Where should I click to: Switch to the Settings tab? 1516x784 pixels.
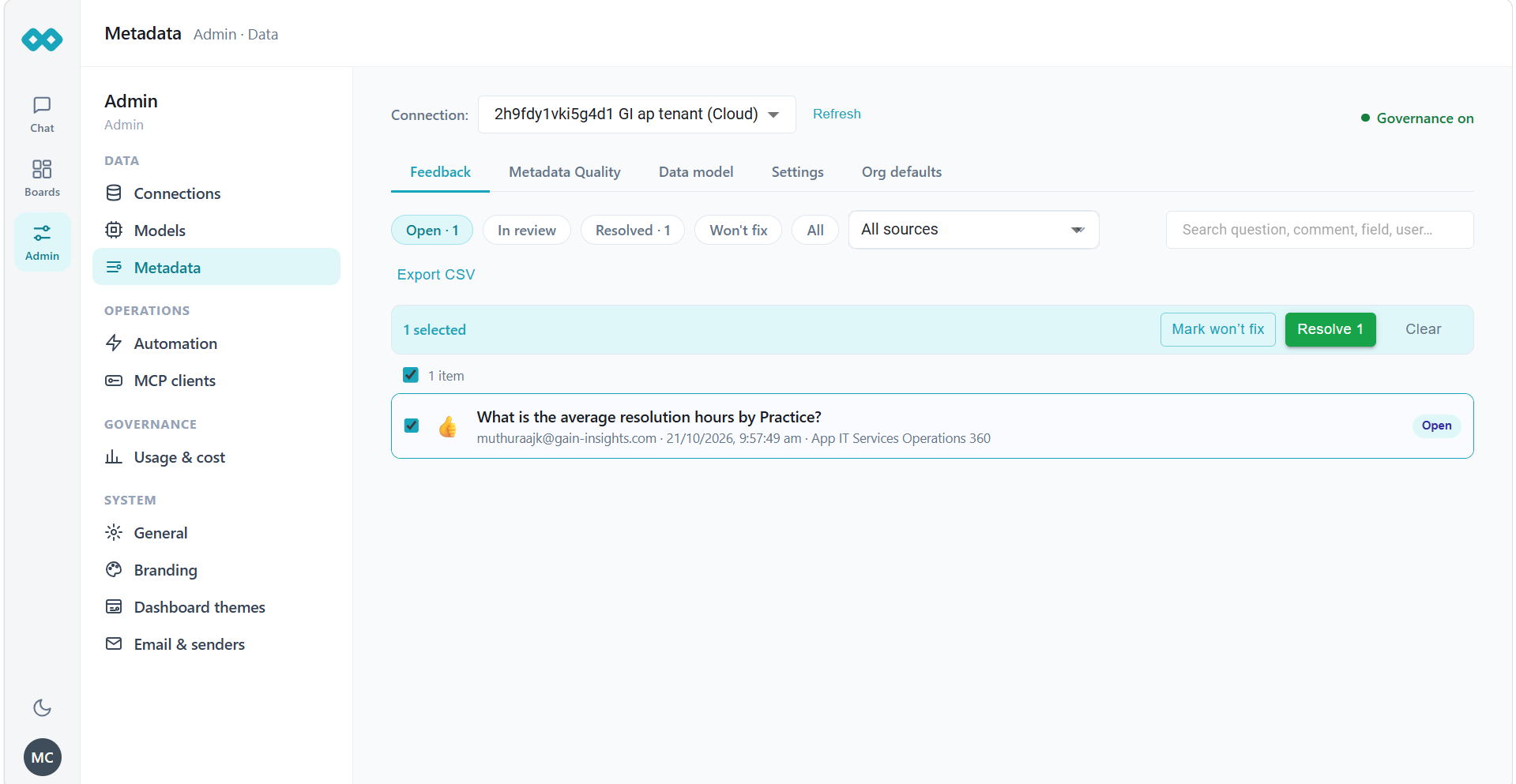point(797,172)
